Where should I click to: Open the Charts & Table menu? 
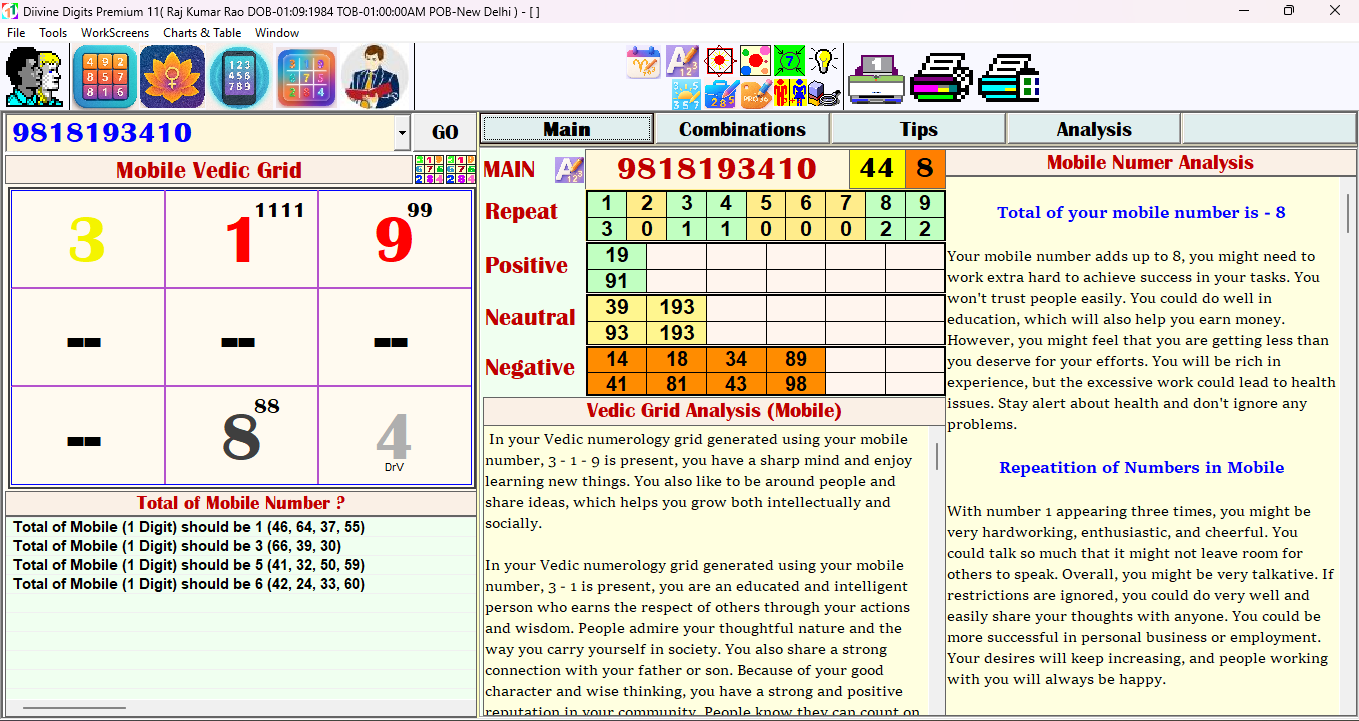click(202, 32)
